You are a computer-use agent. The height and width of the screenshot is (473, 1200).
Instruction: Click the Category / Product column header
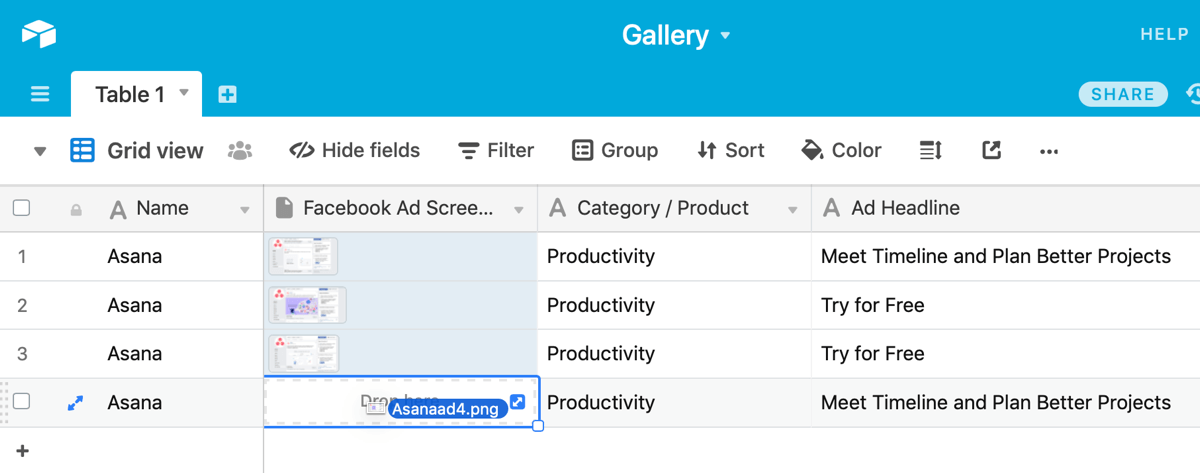[674, 208]
